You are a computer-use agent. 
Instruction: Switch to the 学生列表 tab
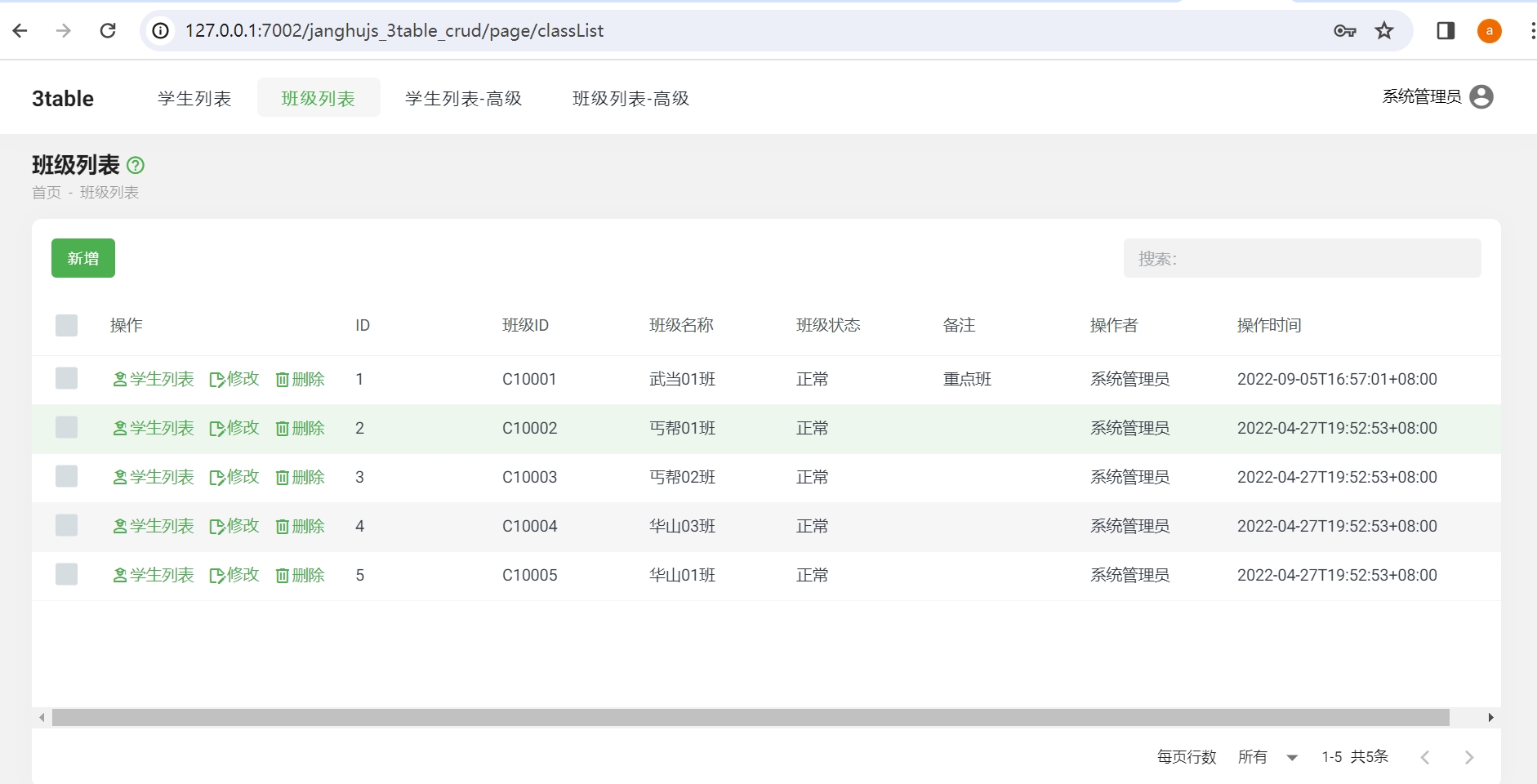tap(194, 99)
